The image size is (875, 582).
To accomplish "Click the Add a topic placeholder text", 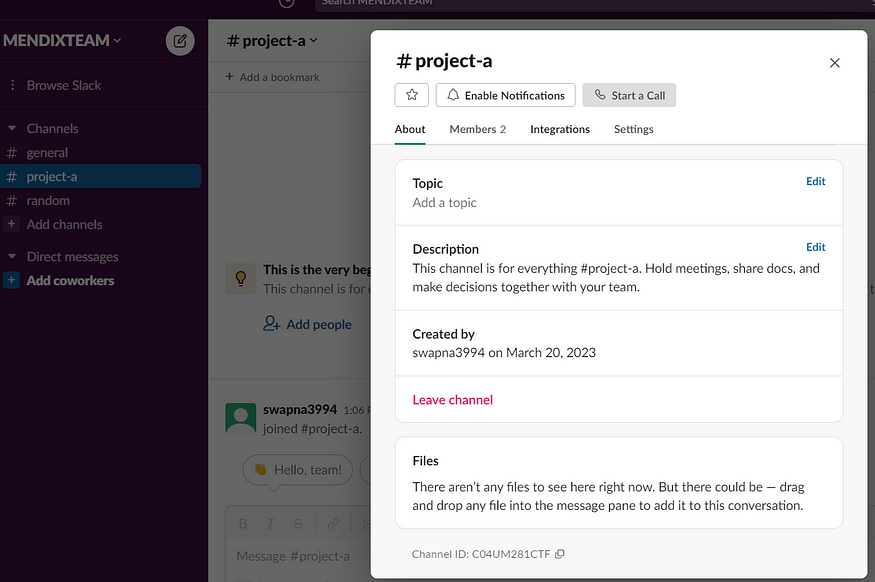I will pyautogui.click(x=444, y=203).
